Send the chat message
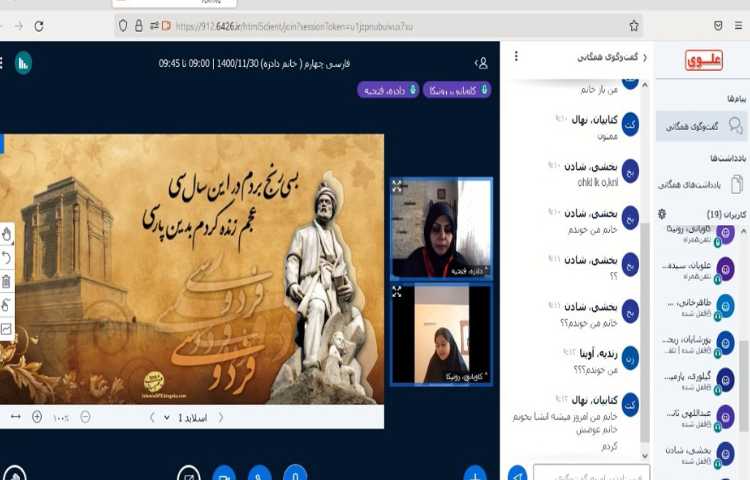750x480 pixels. tap(518, 473)
